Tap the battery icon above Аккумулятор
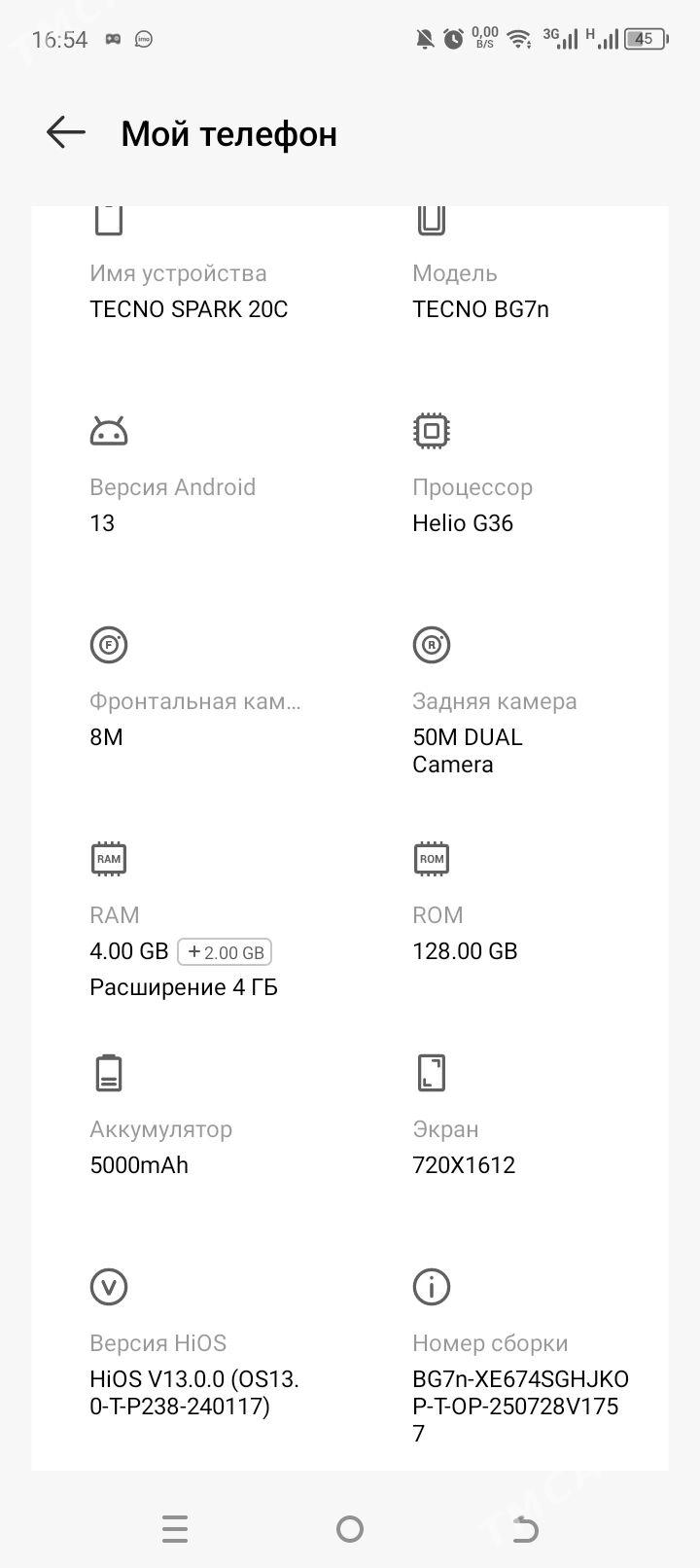This screenshot has height=1568, width=700. point(109,1073)
